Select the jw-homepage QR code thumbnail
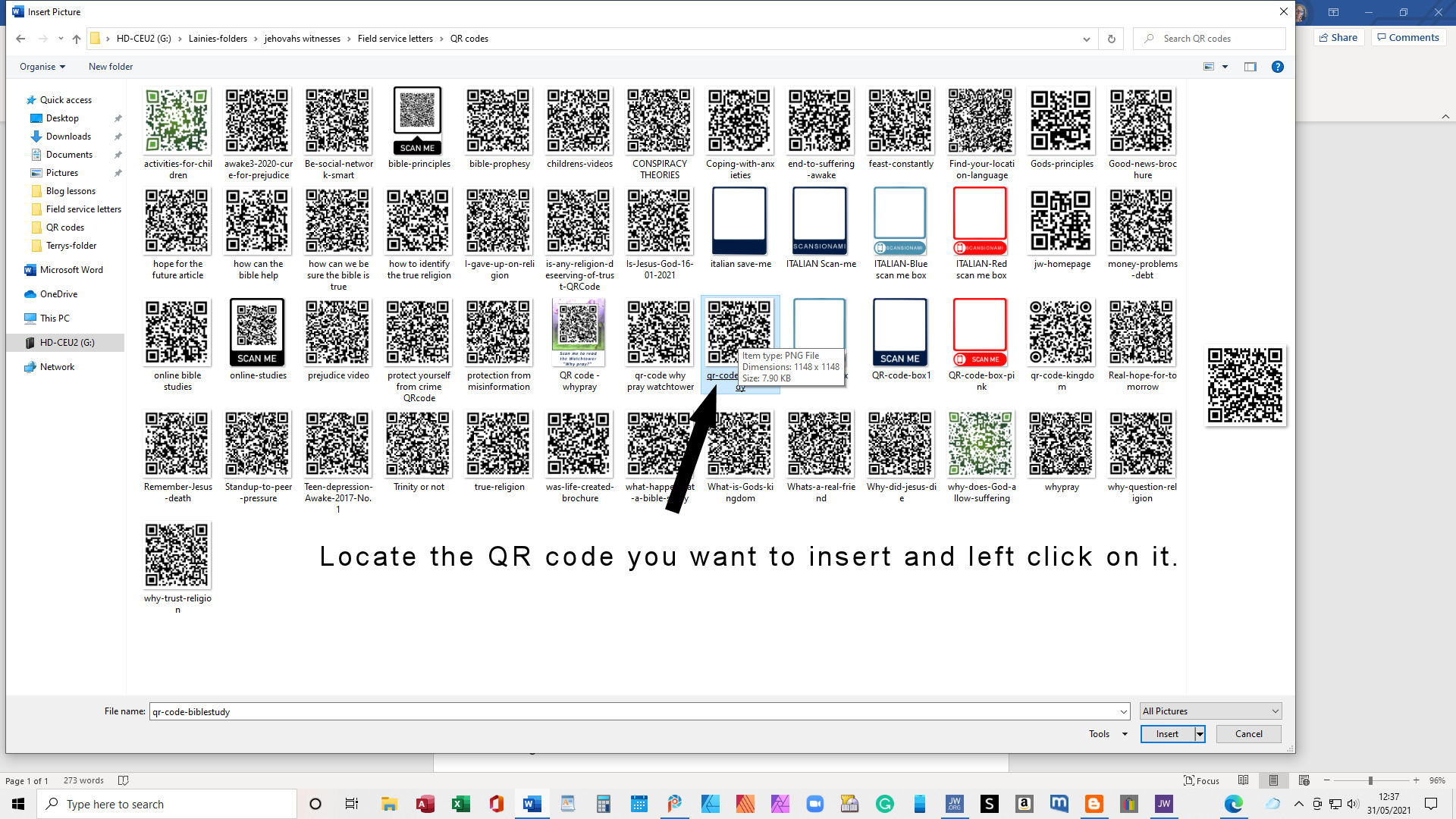Image resolution: width=1456 pixels, height=819 pixels. click(x=1062, y=221)
